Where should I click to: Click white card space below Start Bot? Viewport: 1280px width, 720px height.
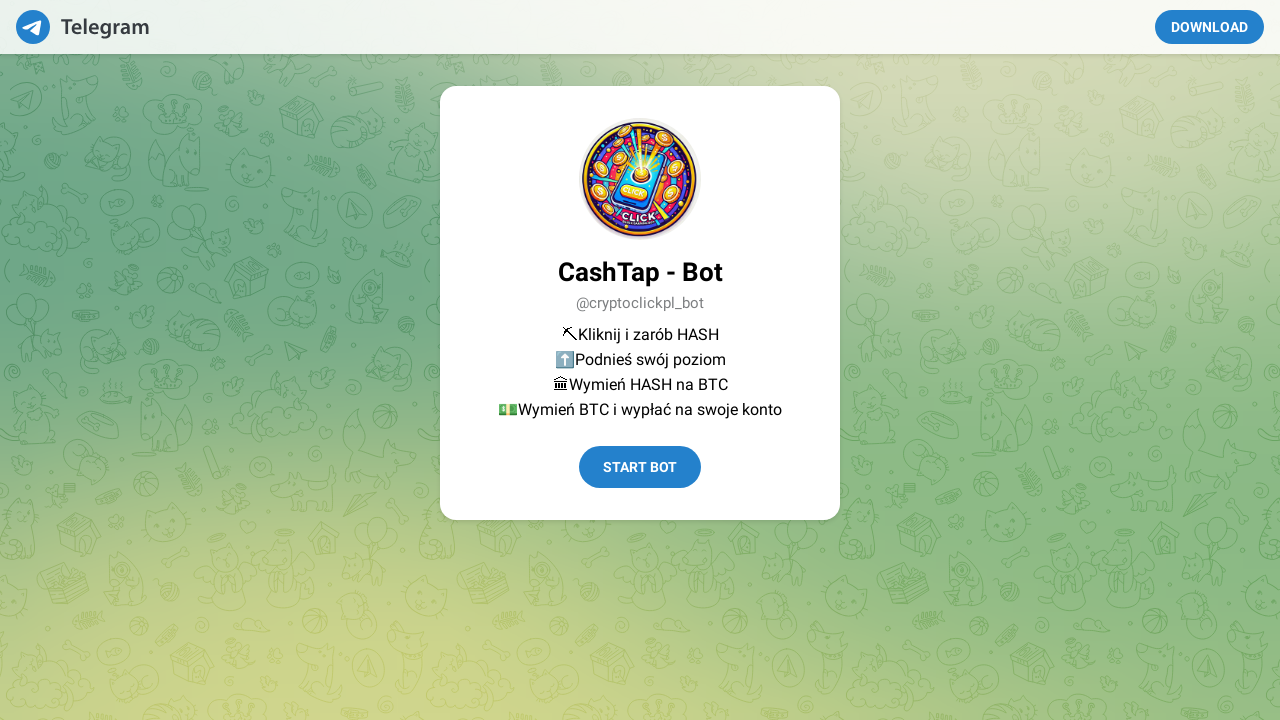point(640,504)
